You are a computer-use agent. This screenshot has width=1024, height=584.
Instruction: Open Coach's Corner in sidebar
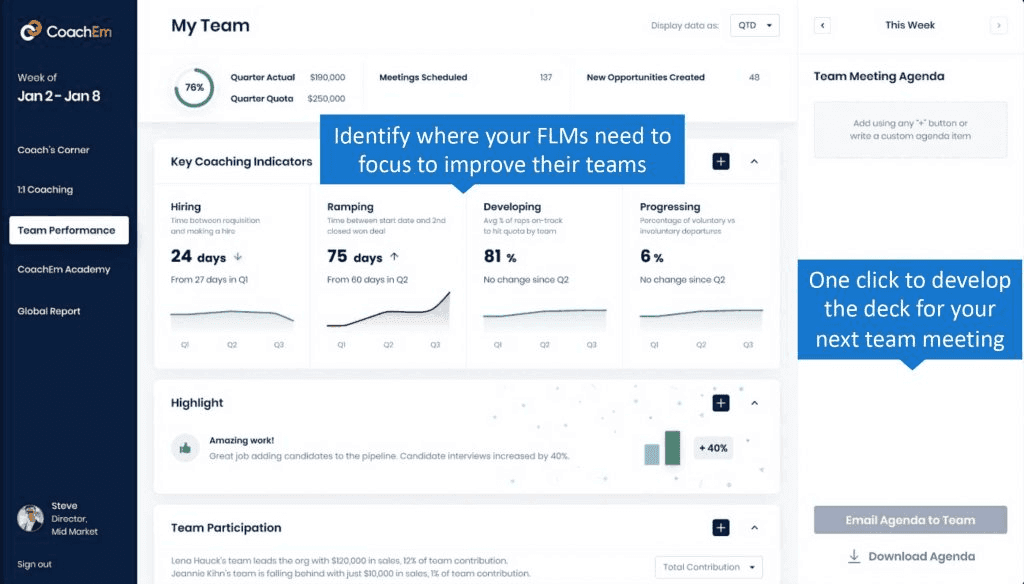(x=53, y=150)
